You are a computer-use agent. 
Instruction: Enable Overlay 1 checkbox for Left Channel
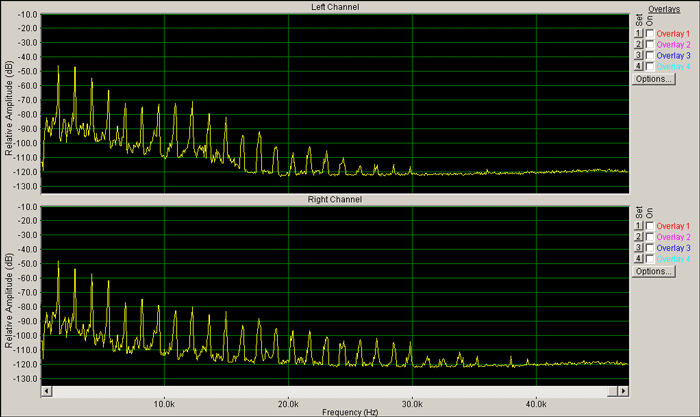click(650, 33)
